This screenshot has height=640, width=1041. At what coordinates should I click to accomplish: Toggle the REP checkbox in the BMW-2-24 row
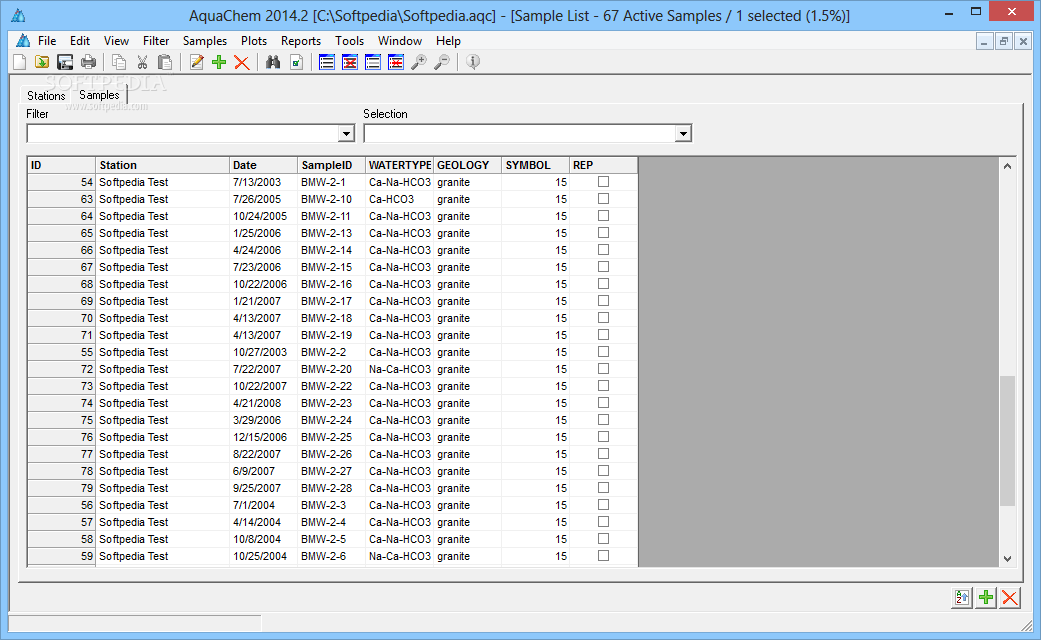[x=603, y=420]
